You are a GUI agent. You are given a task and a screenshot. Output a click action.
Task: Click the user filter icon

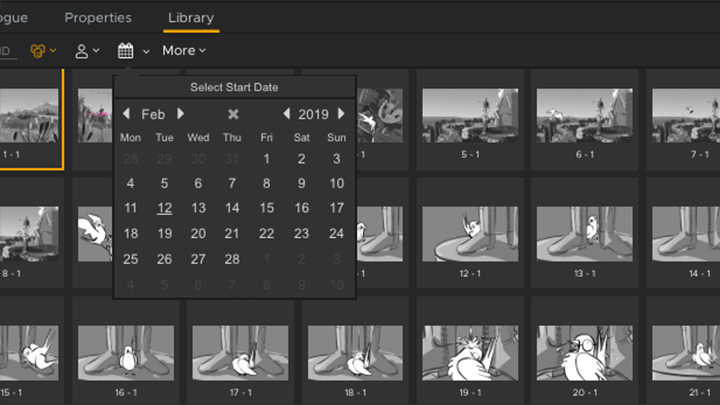[87, 50]
